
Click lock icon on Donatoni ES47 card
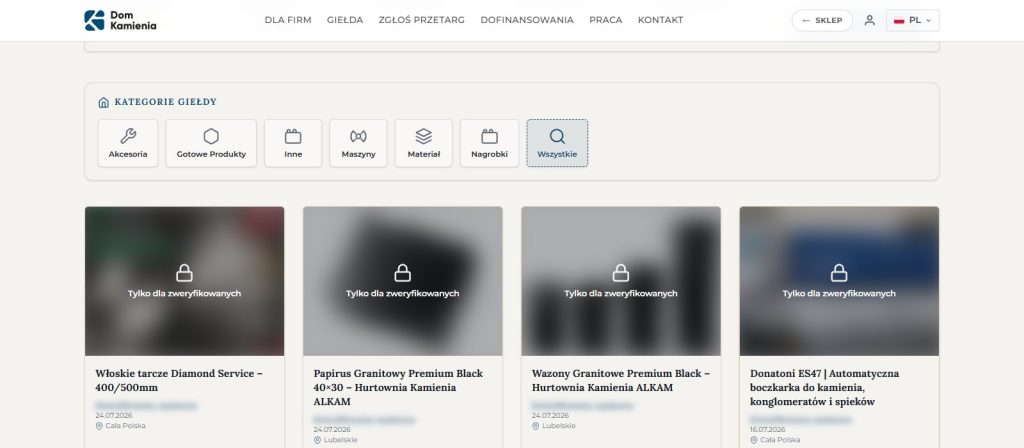click(839, 273)
